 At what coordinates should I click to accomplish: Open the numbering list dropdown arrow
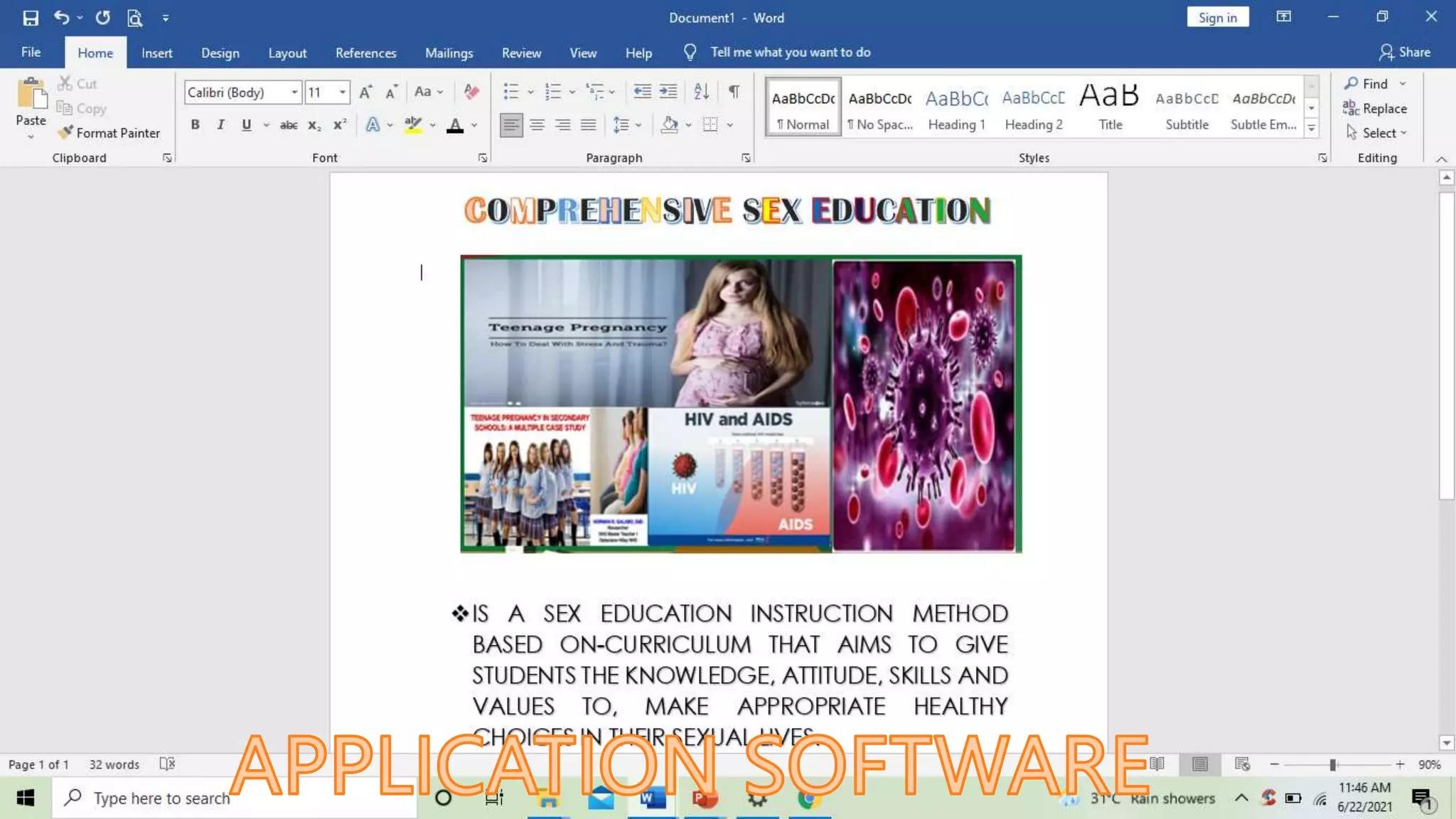tap(572, 92)
